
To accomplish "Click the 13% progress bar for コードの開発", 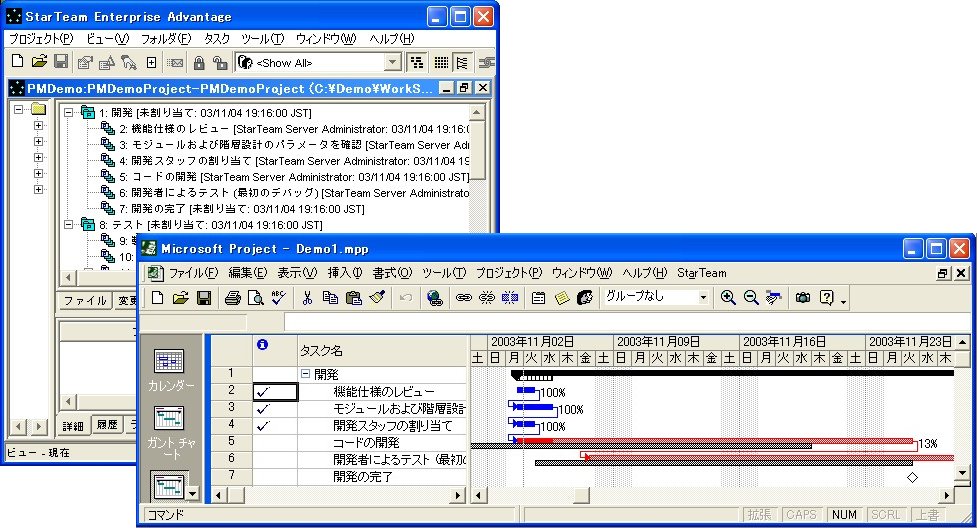I will [x=713, y=441].
